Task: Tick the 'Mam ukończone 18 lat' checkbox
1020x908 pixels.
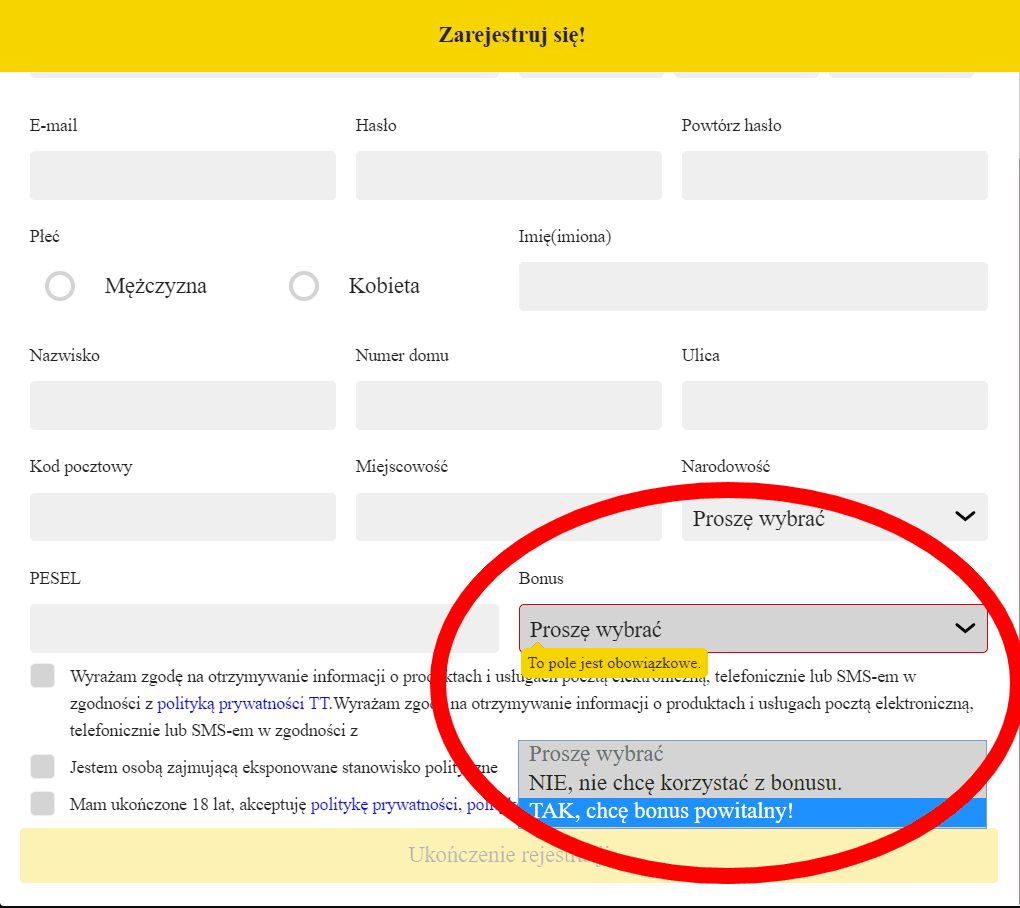Action: 42,803
